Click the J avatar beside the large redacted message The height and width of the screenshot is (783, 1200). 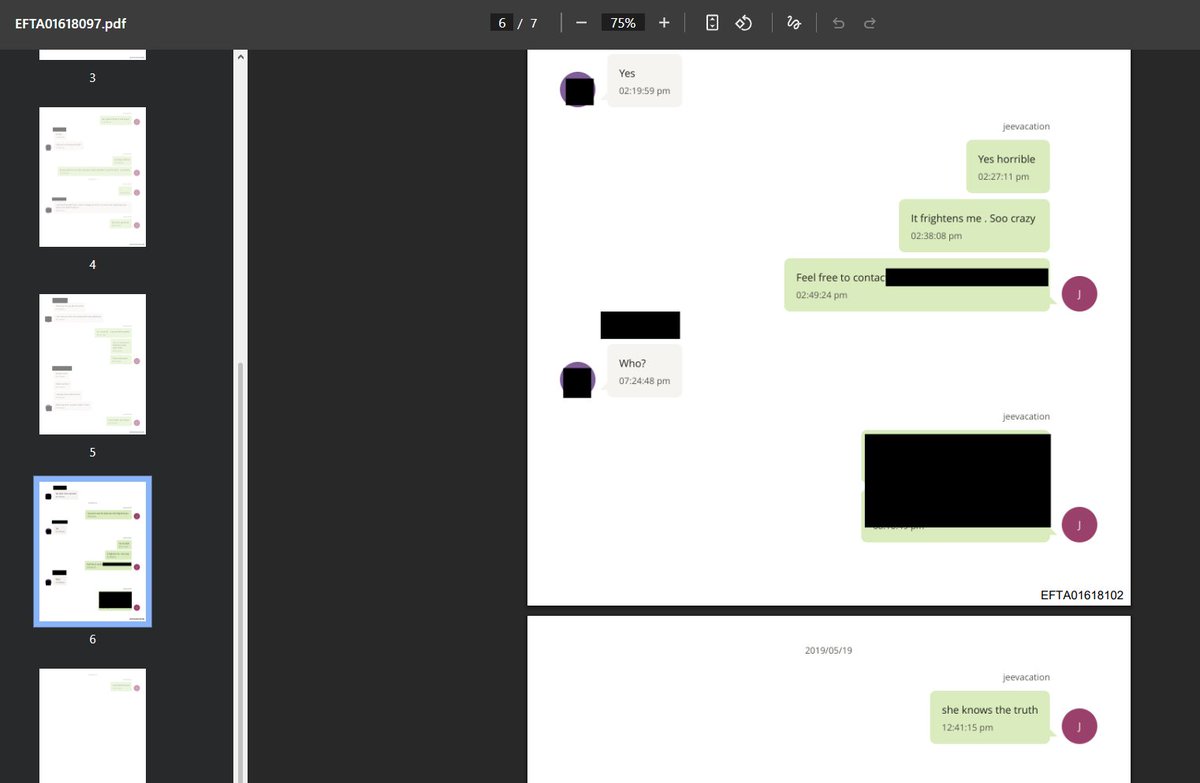coord(1079,524)
